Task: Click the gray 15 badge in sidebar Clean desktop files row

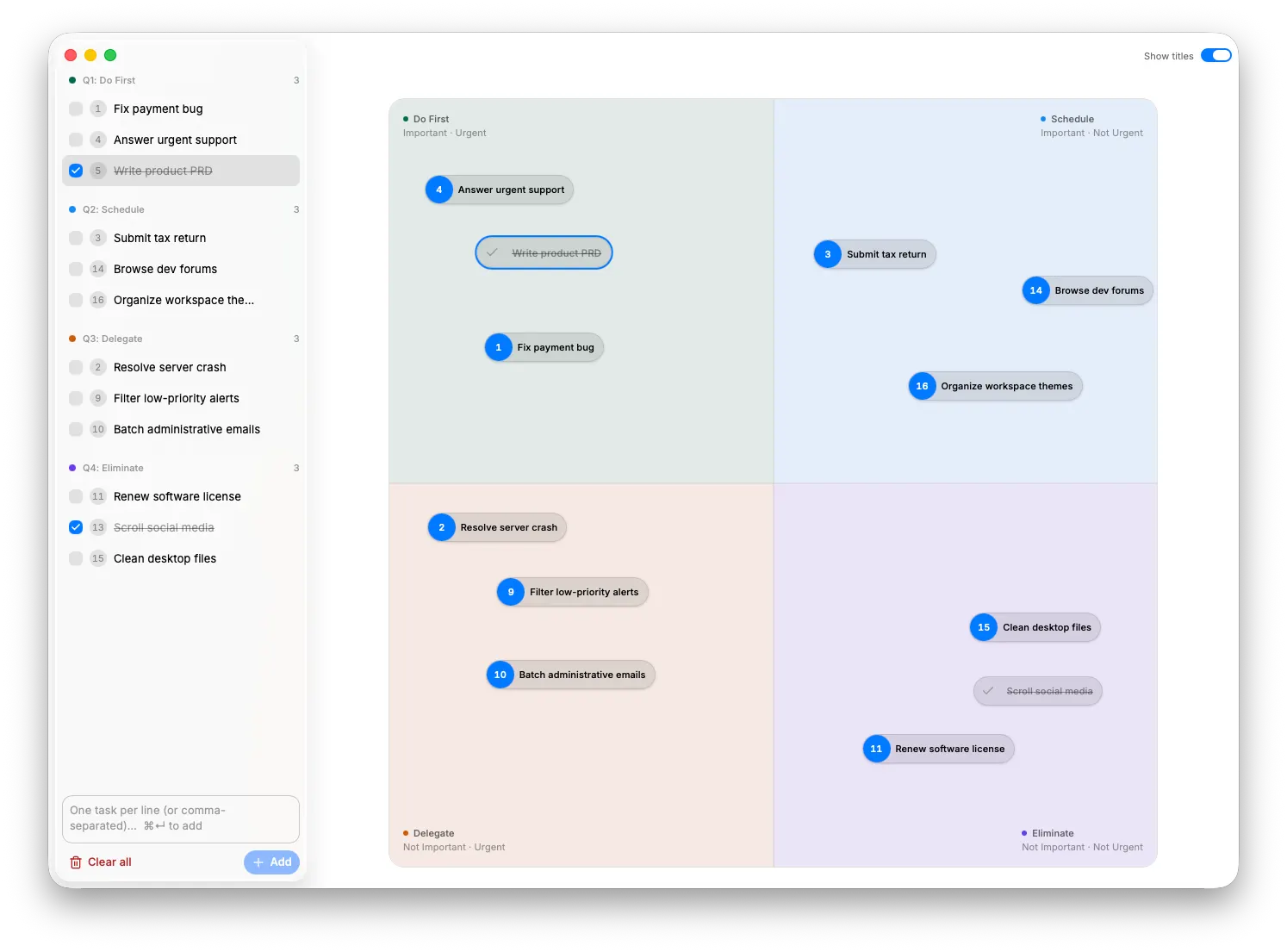Action: tap(98, 558)
